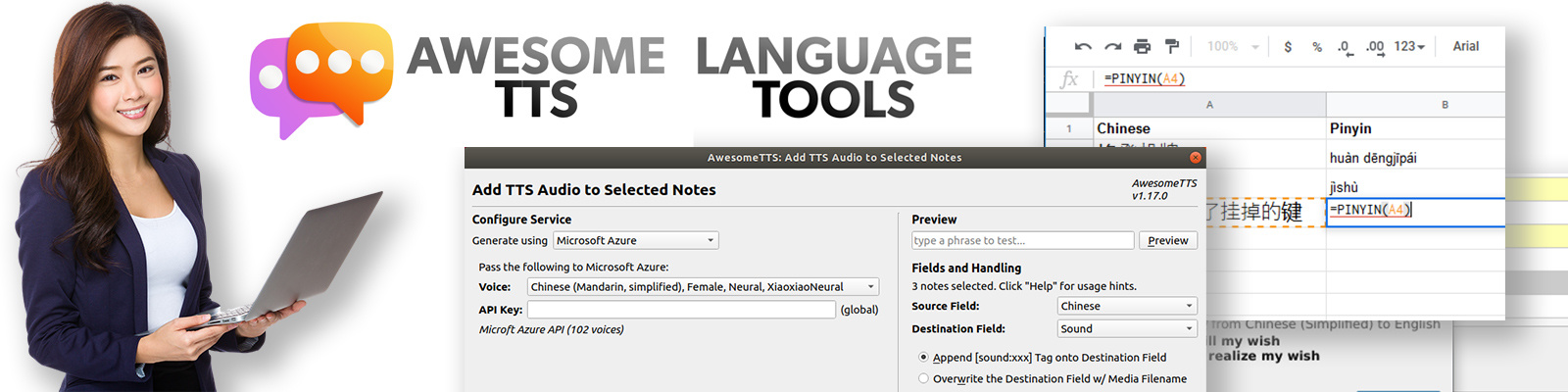
Task: Expand the Voice selection dropdown
Action: [702, 287]
